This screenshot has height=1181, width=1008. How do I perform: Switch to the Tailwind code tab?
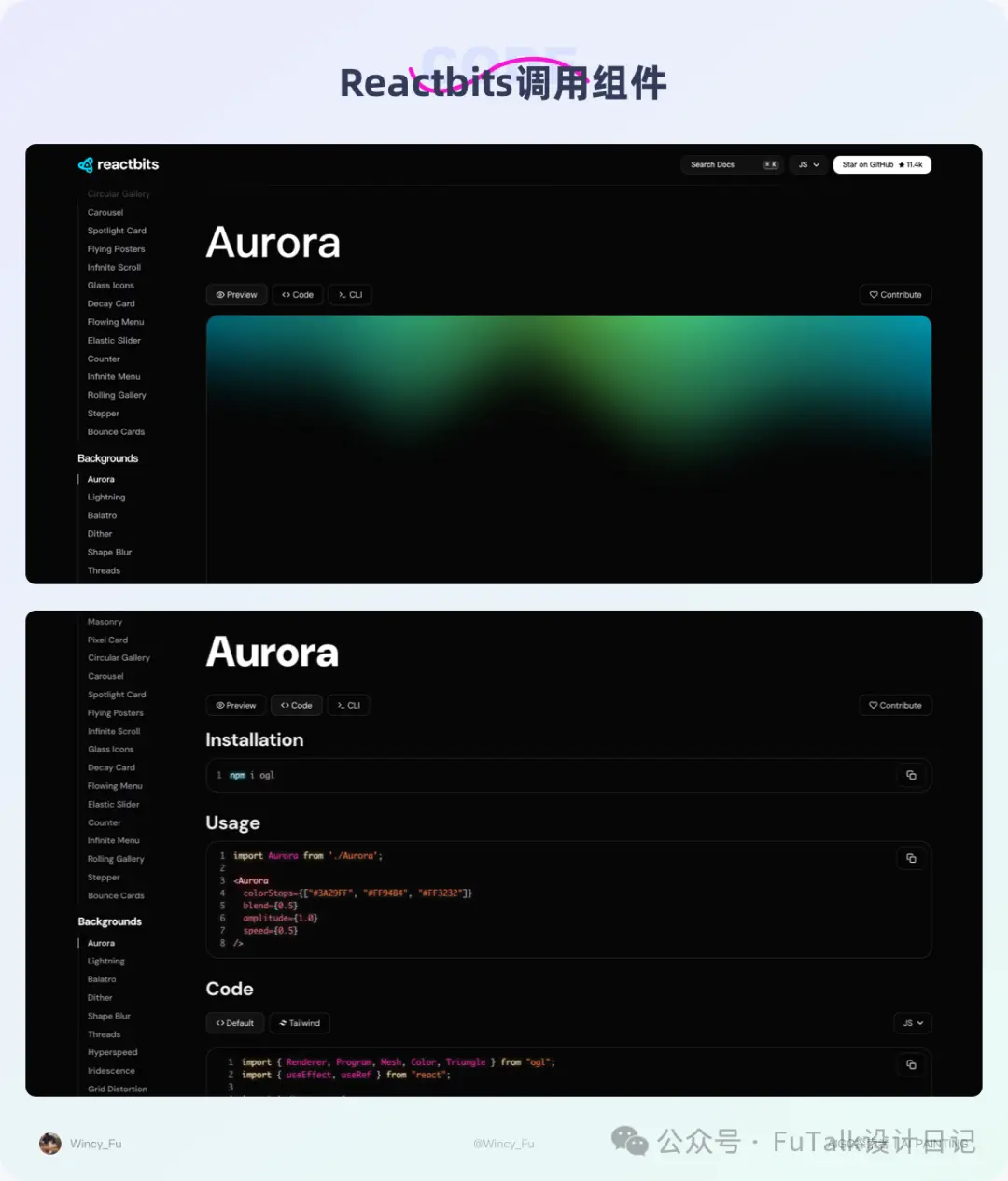(x=300, y=1023)
